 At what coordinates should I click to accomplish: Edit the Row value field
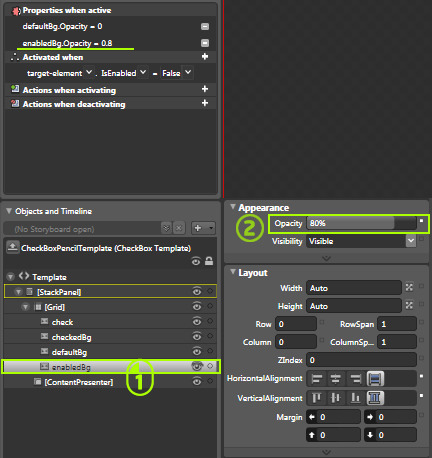point(296,324)
